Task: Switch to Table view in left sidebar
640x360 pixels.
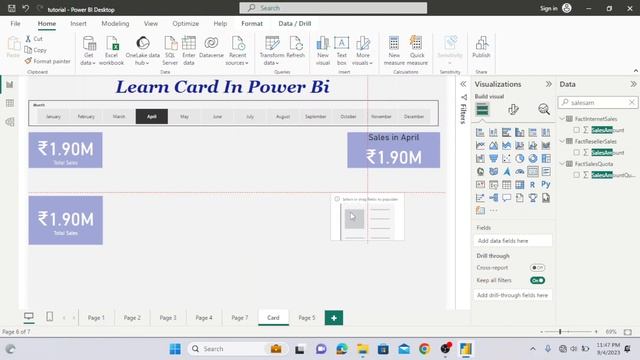Action: tap(10, 103)
